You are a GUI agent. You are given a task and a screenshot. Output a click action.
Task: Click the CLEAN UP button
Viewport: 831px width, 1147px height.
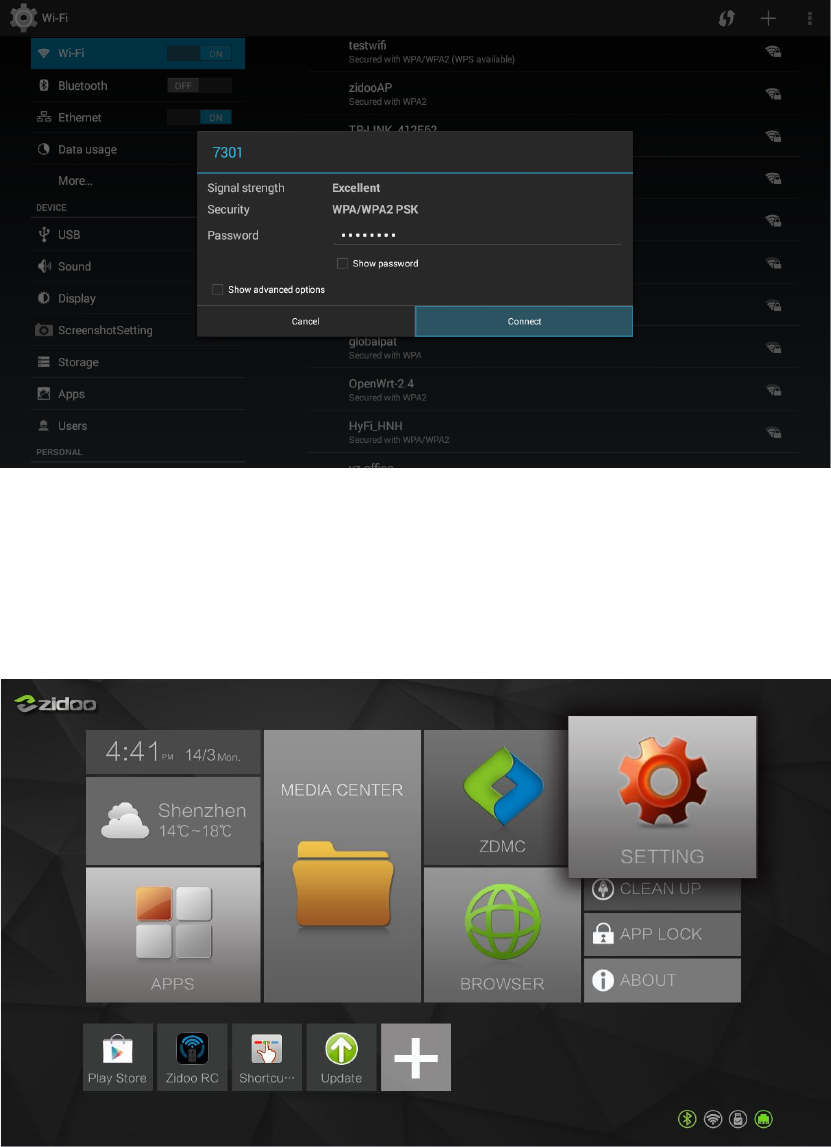coord(662,890)
